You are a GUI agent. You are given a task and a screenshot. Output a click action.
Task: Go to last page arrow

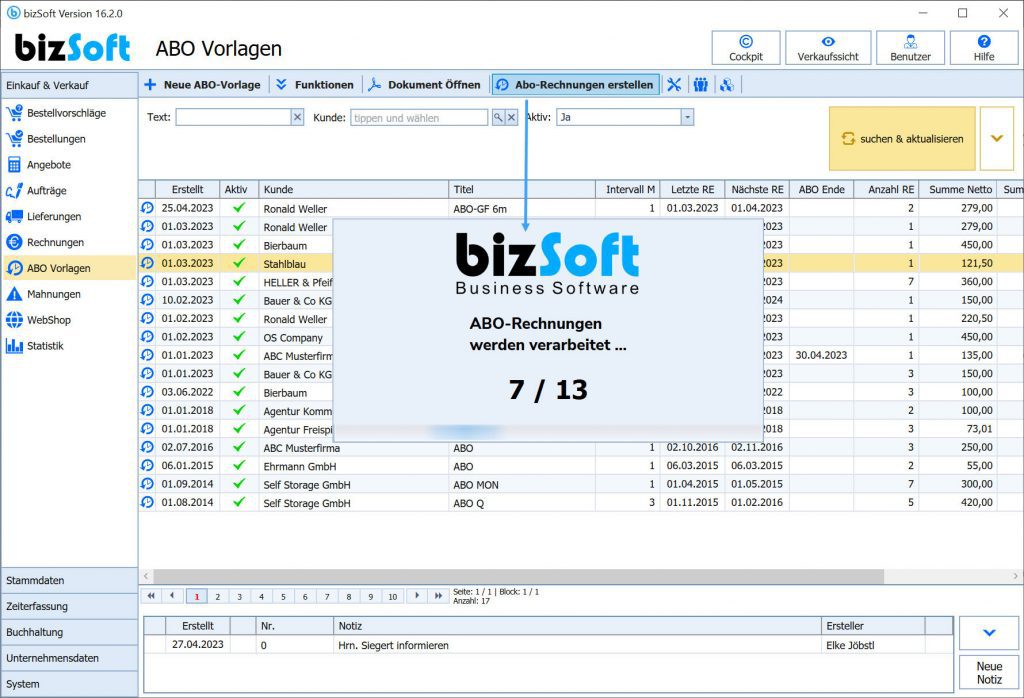point(439,596)
